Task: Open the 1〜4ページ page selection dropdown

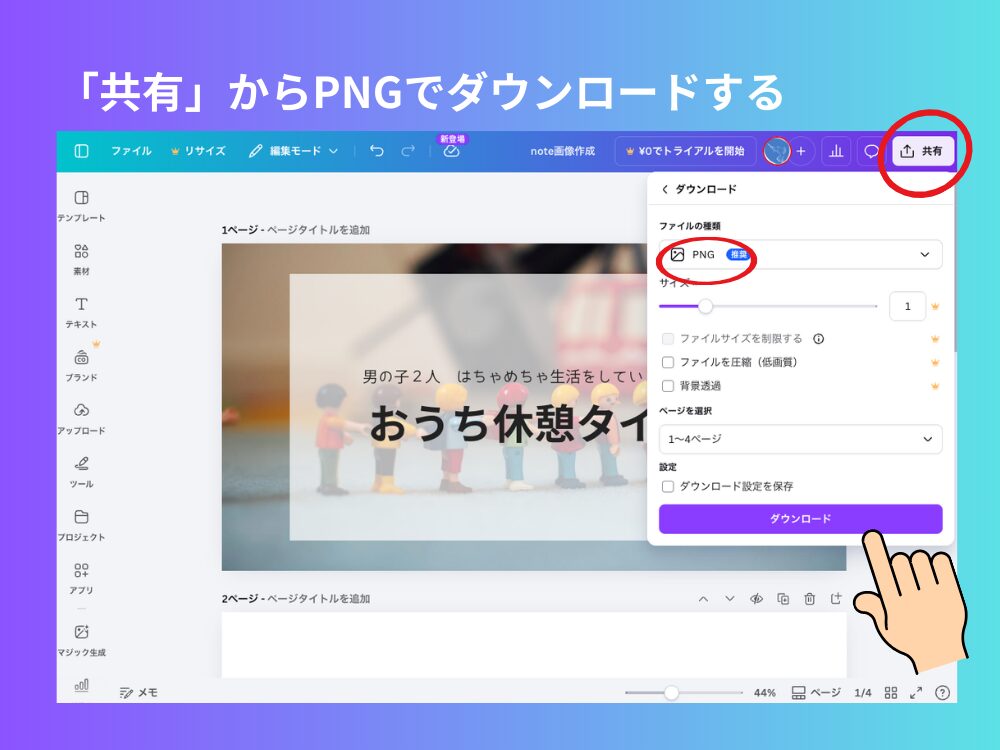Action: [800, 439]
